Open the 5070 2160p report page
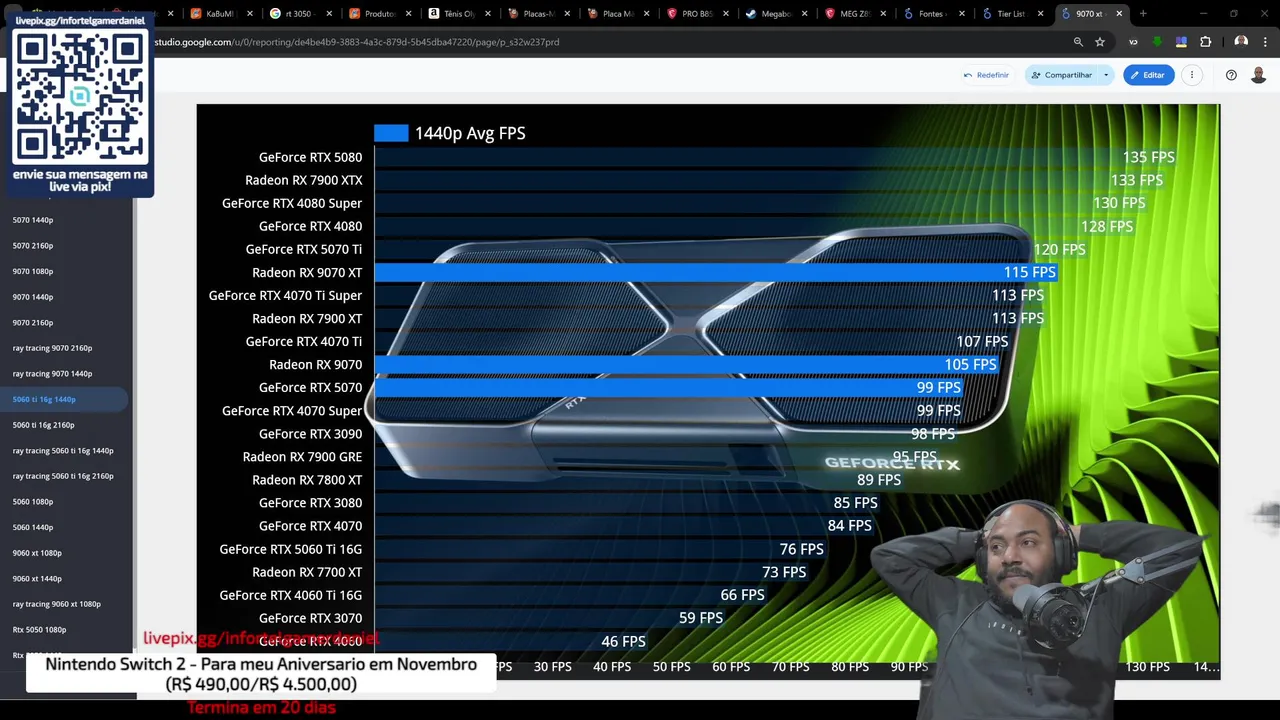The height and width of the screenshot is (720, 1280). [x=33, y=246]
